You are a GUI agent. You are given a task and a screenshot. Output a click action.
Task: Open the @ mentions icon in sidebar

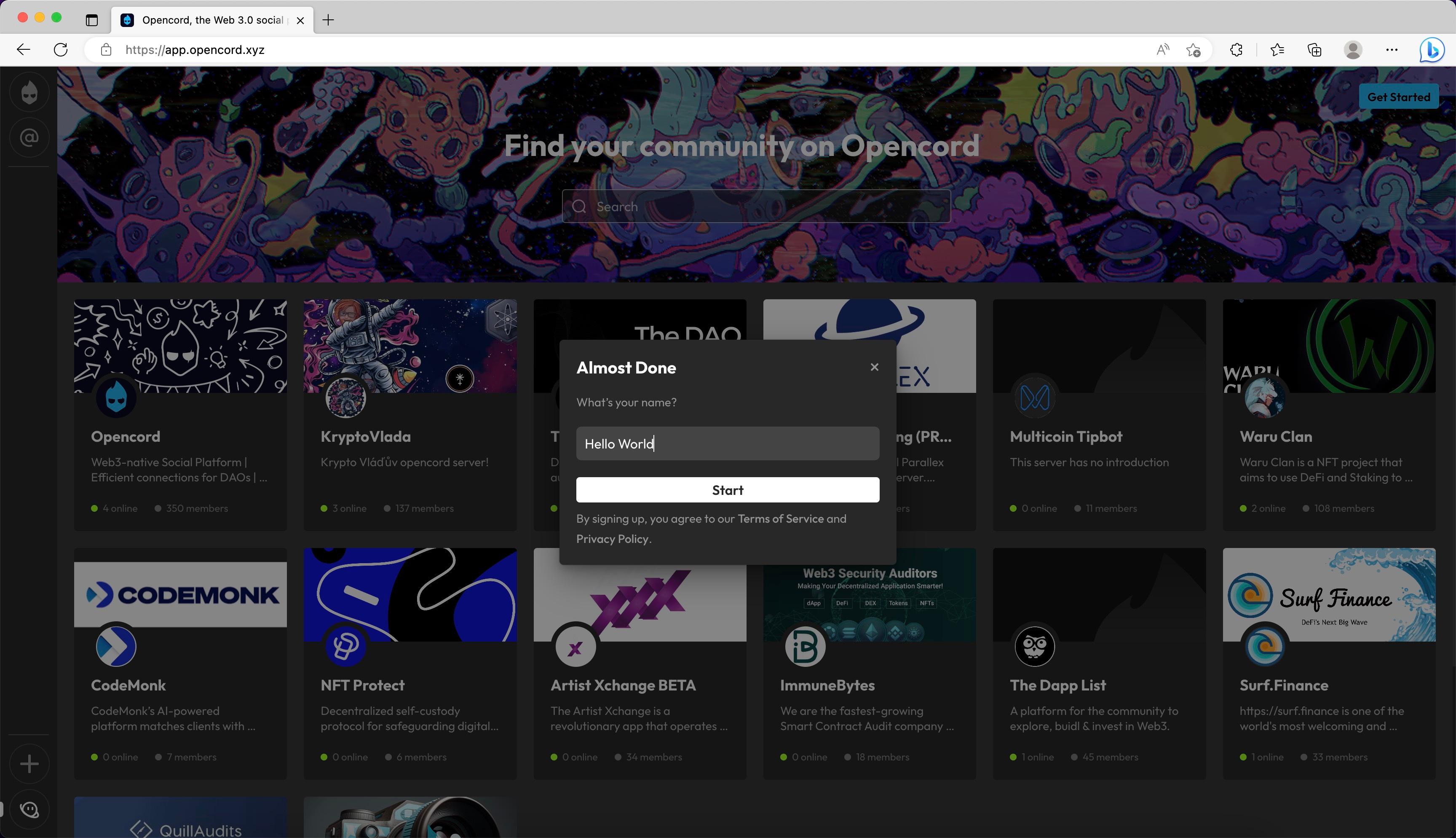[29, 137]
